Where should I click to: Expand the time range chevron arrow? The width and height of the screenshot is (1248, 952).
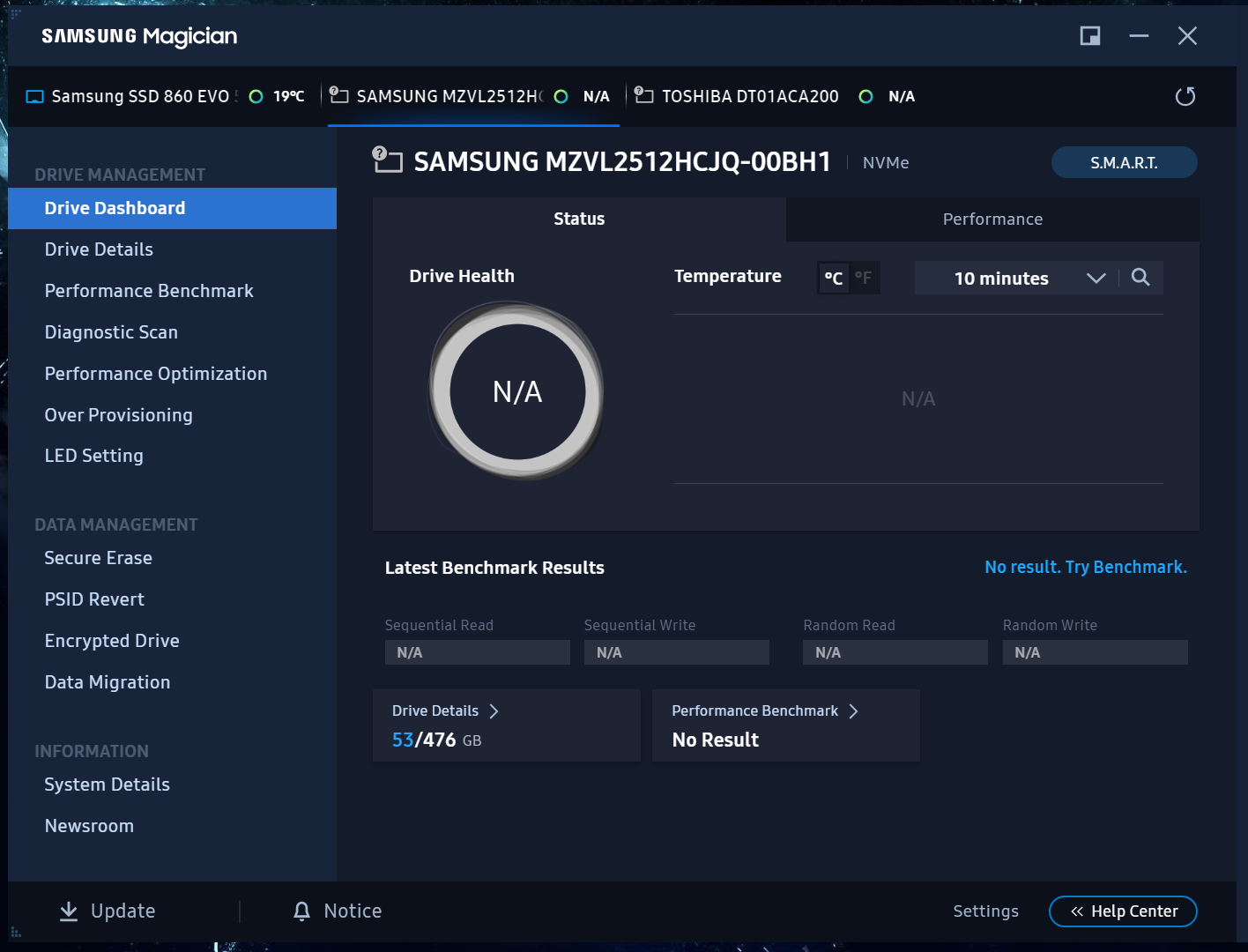tap(1096, 279)
